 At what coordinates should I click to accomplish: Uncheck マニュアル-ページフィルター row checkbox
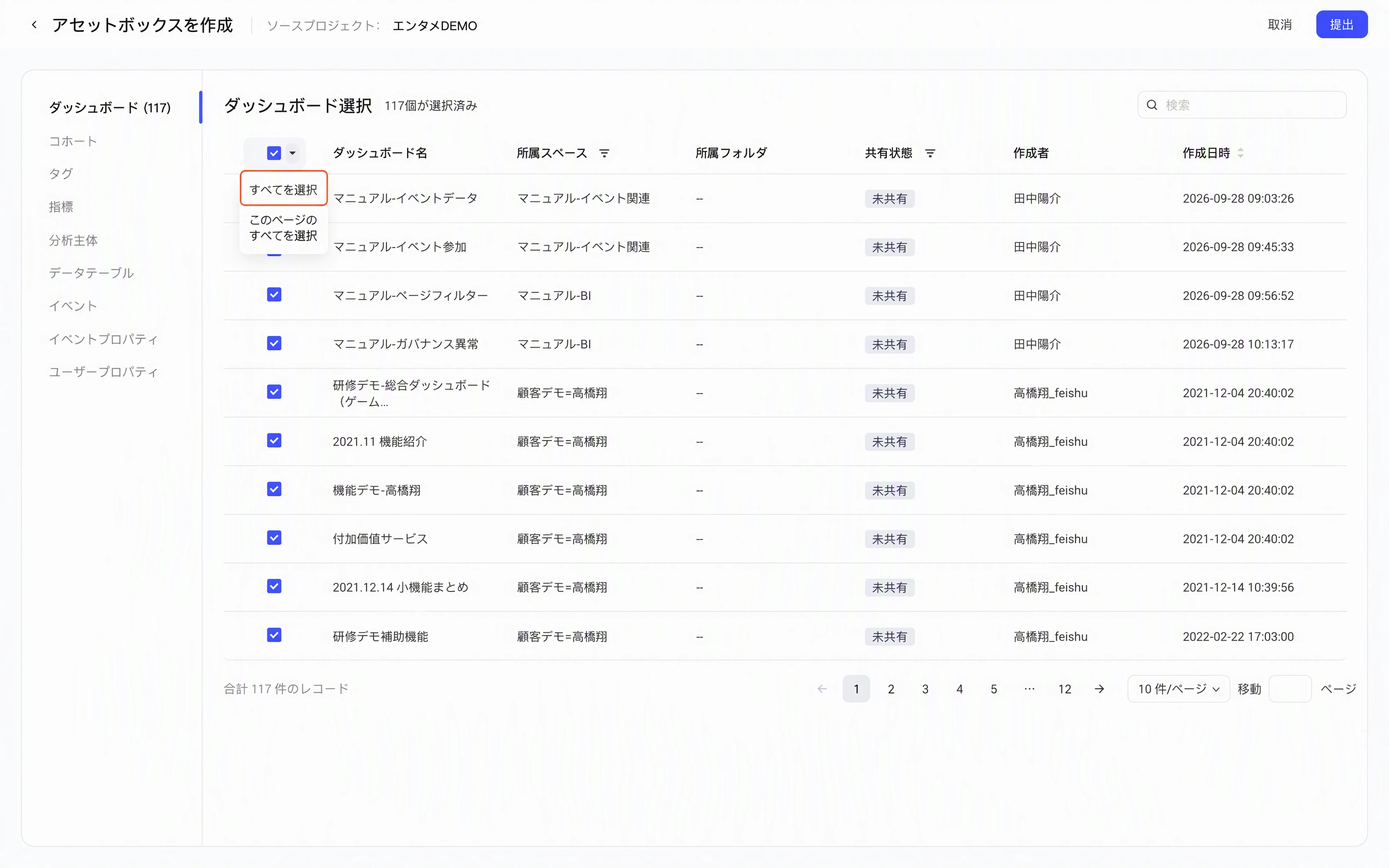[274, 295]
